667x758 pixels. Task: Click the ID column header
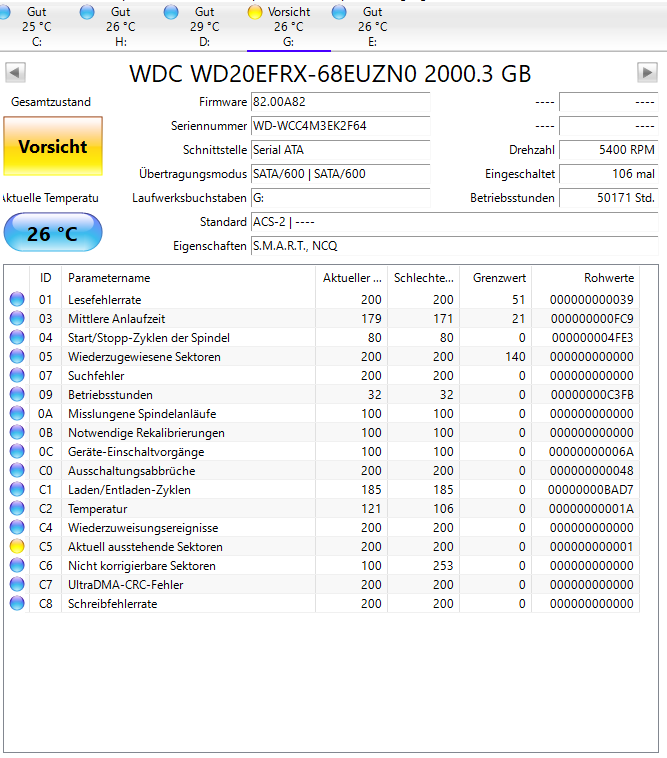tap(45, 278)
